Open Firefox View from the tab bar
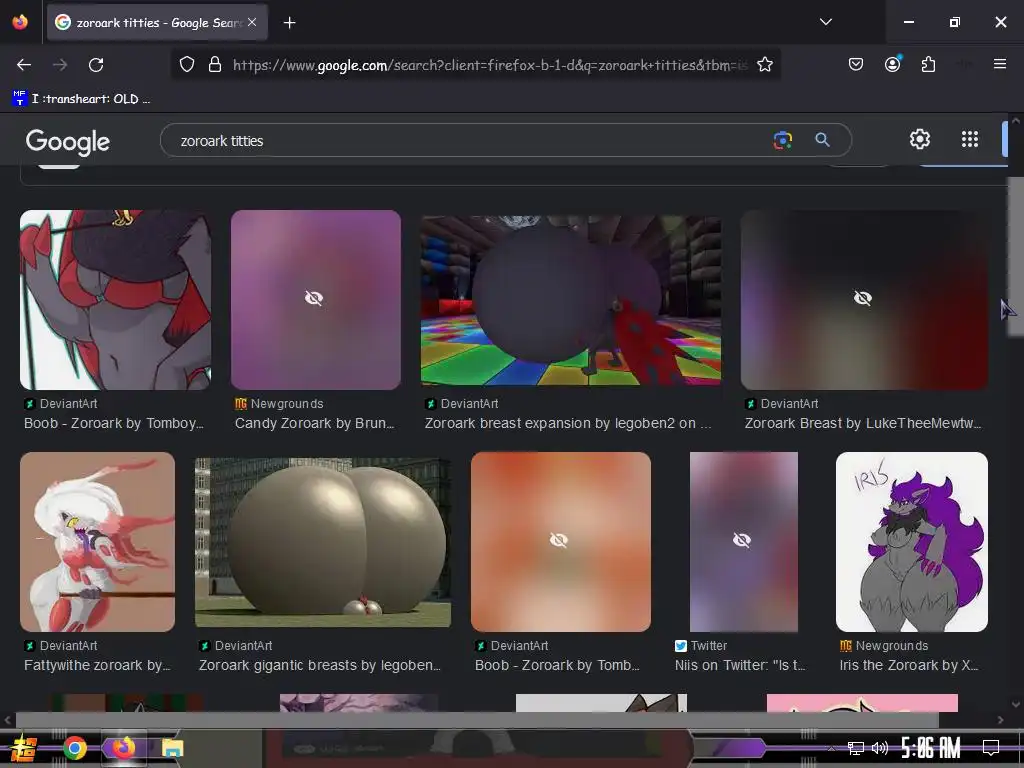Screen dimensions: 1024x768 (20, 22)
